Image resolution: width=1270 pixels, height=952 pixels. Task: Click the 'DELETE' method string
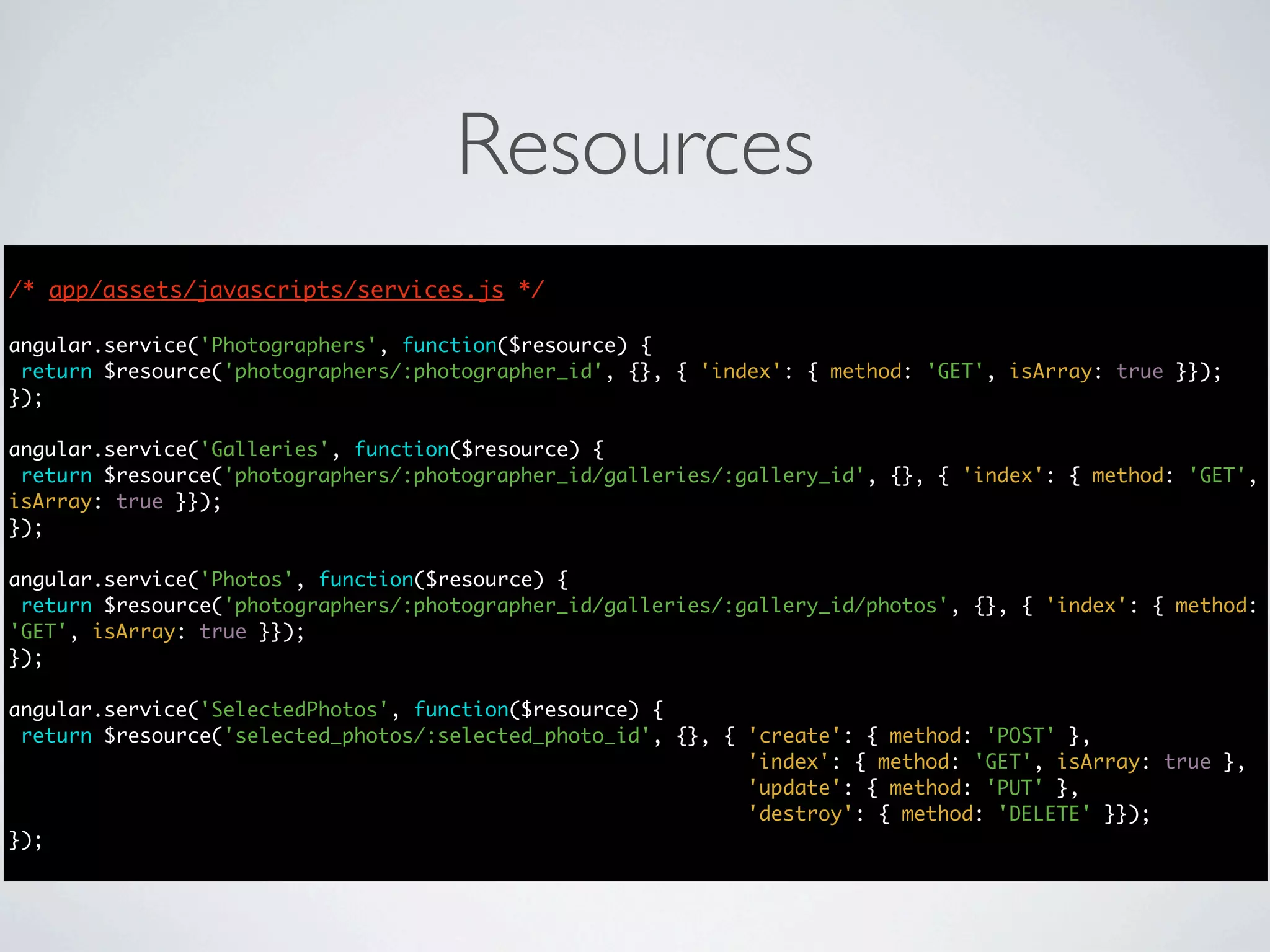[x=1044, y=814]
